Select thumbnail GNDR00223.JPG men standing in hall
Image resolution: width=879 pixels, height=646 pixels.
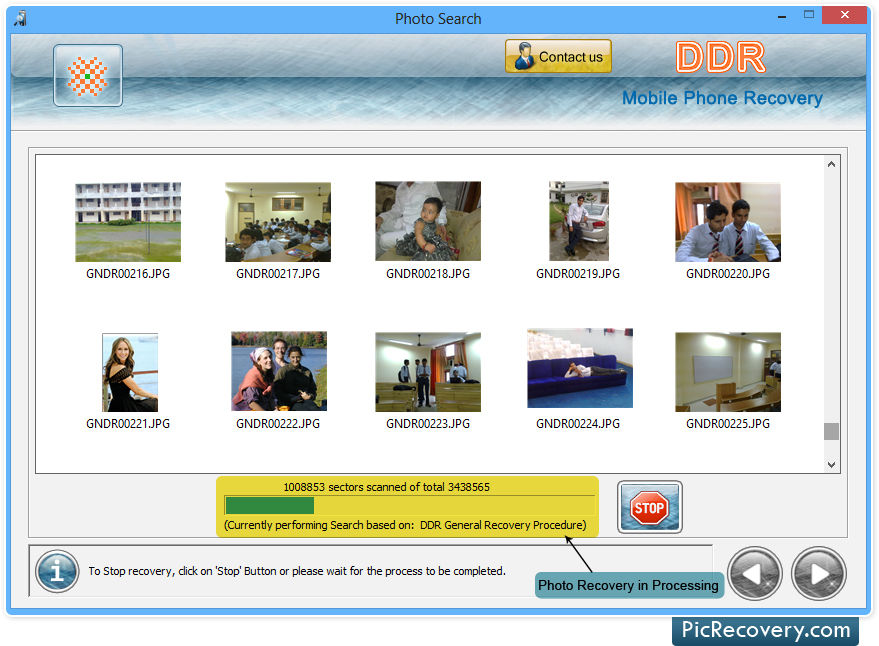428,372
